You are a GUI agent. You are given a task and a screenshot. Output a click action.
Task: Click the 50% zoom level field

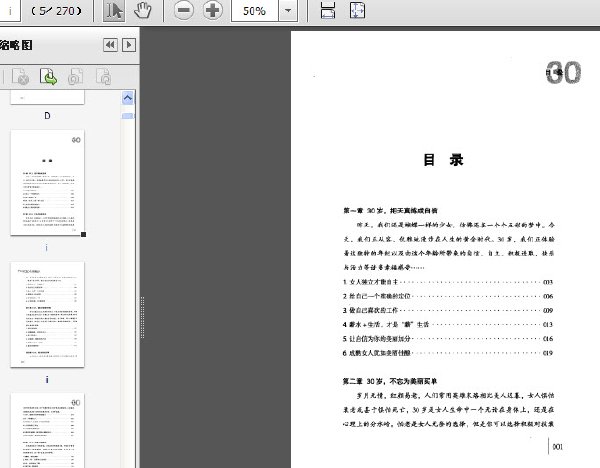click(255, 11)
